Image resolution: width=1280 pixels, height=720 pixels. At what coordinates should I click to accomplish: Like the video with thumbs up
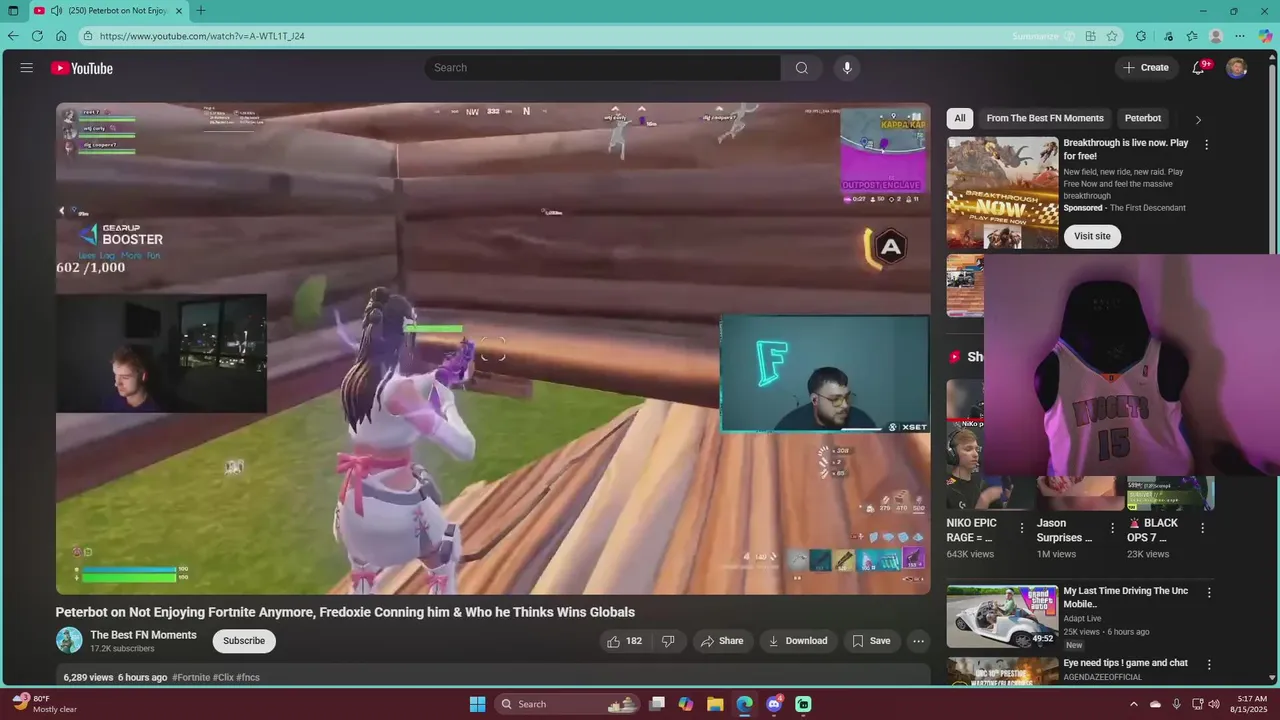point(625,641)
